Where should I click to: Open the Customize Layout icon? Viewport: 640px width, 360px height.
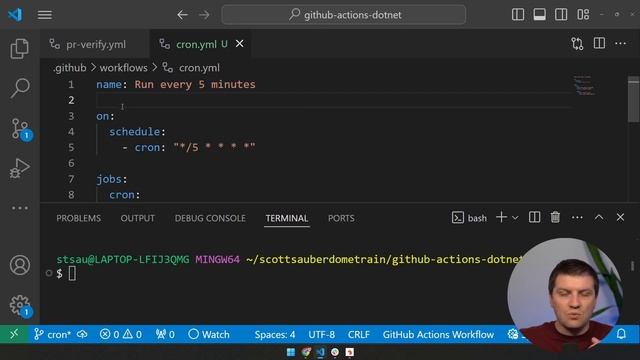[x=583, y=15]
